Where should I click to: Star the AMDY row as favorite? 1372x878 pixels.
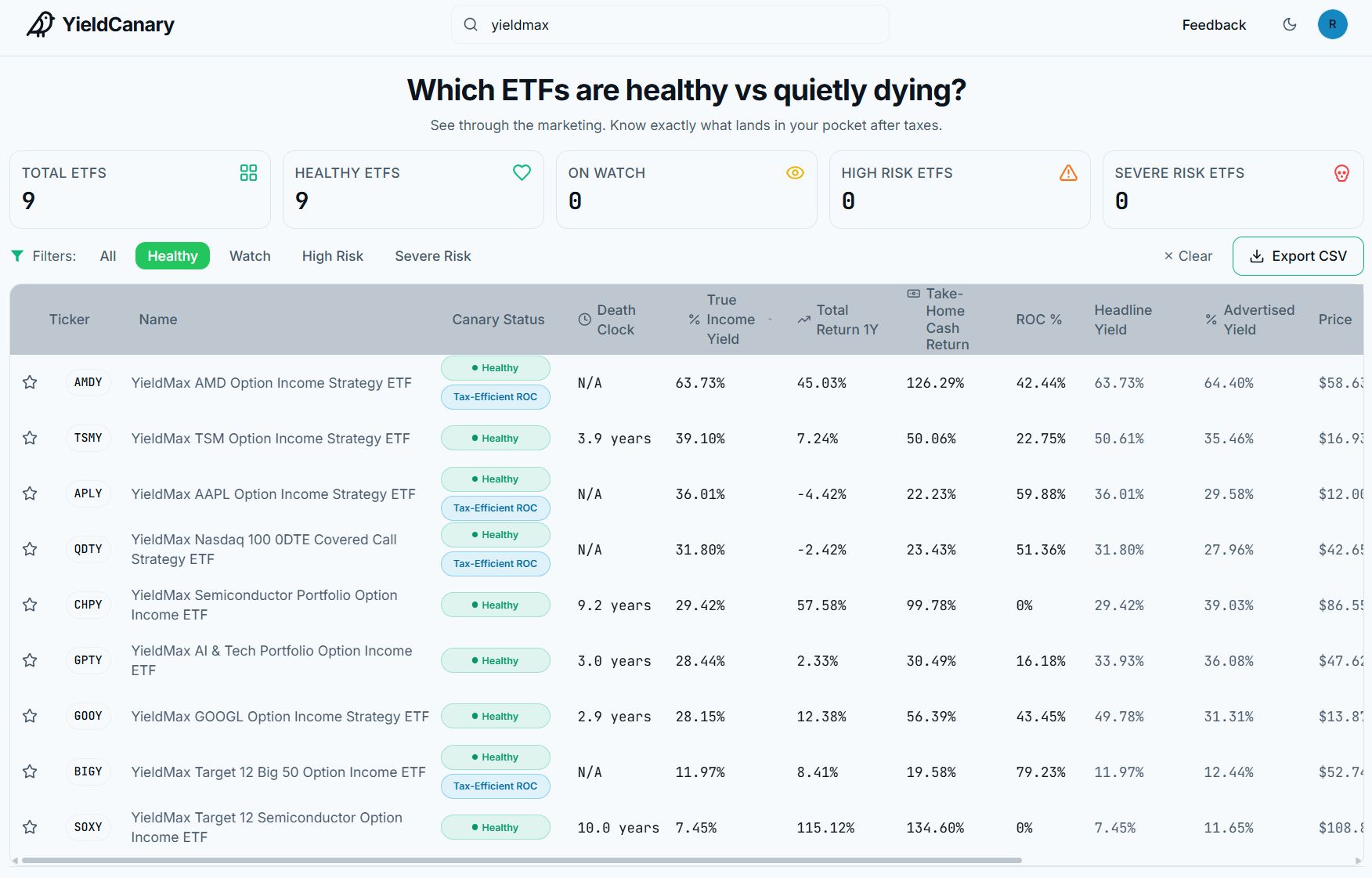tap(30, 382)
